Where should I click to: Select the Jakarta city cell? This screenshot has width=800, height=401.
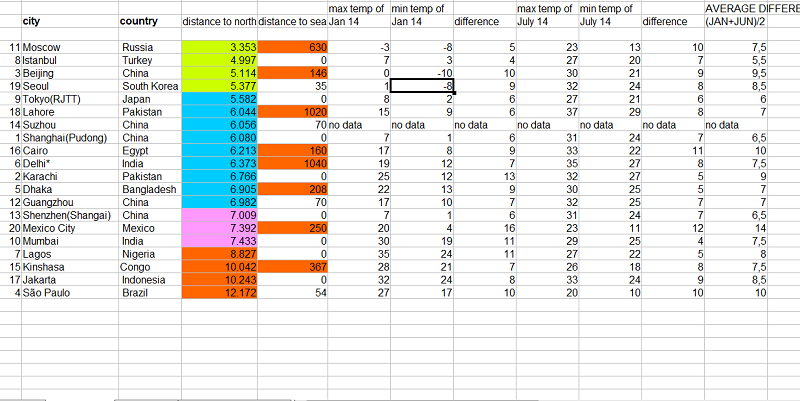tap(70, 280)
